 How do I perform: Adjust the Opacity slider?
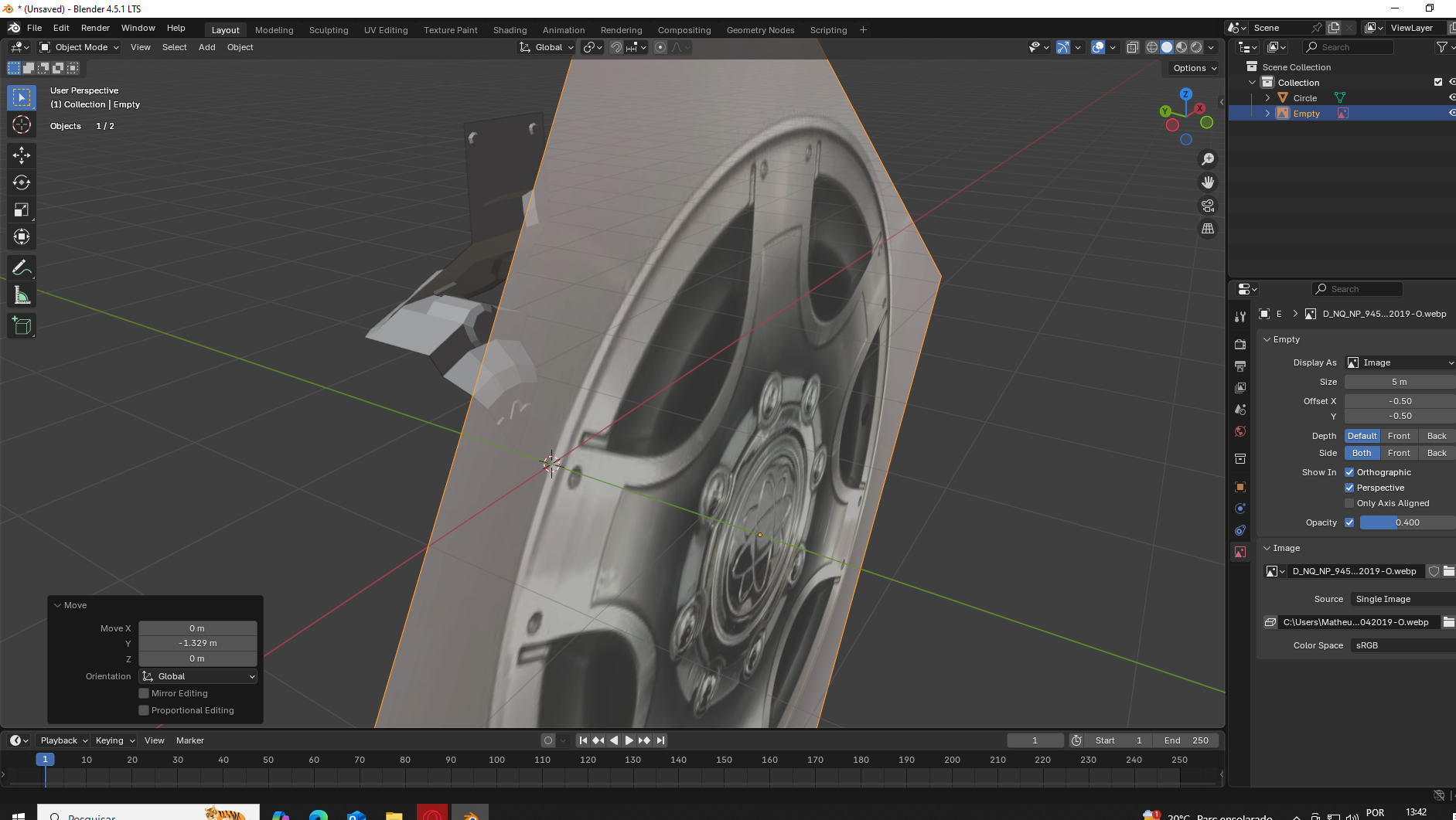pos(1407,522)
